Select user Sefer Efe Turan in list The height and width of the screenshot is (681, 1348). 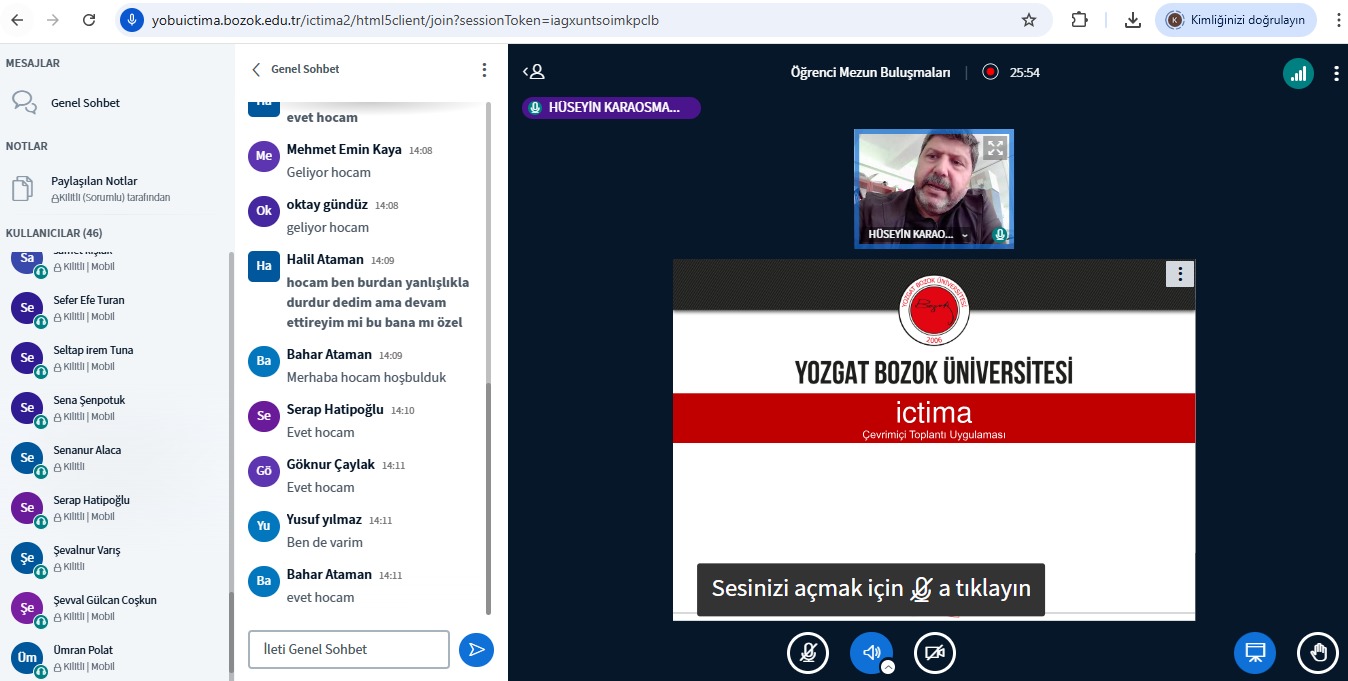tap(116, 307)
